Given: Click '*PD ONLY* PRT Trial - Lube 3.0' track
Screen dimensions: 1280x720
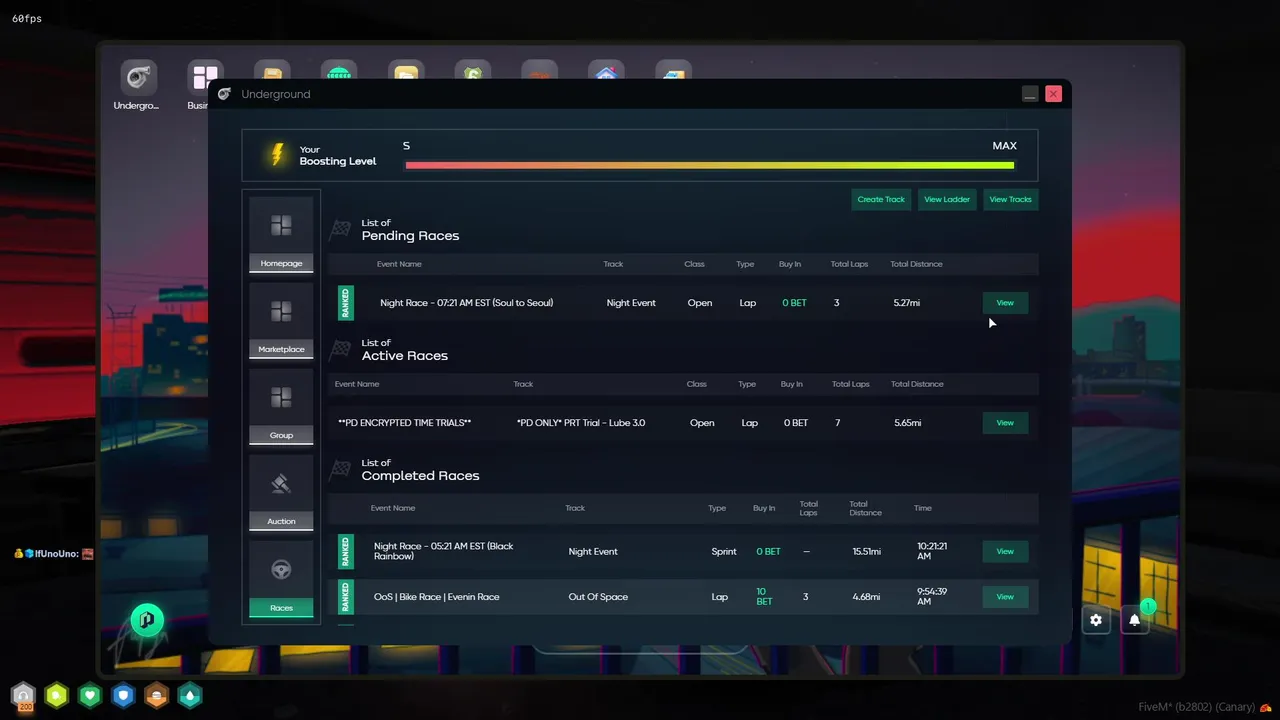Looking at the screenshot, I should [581, 423].
